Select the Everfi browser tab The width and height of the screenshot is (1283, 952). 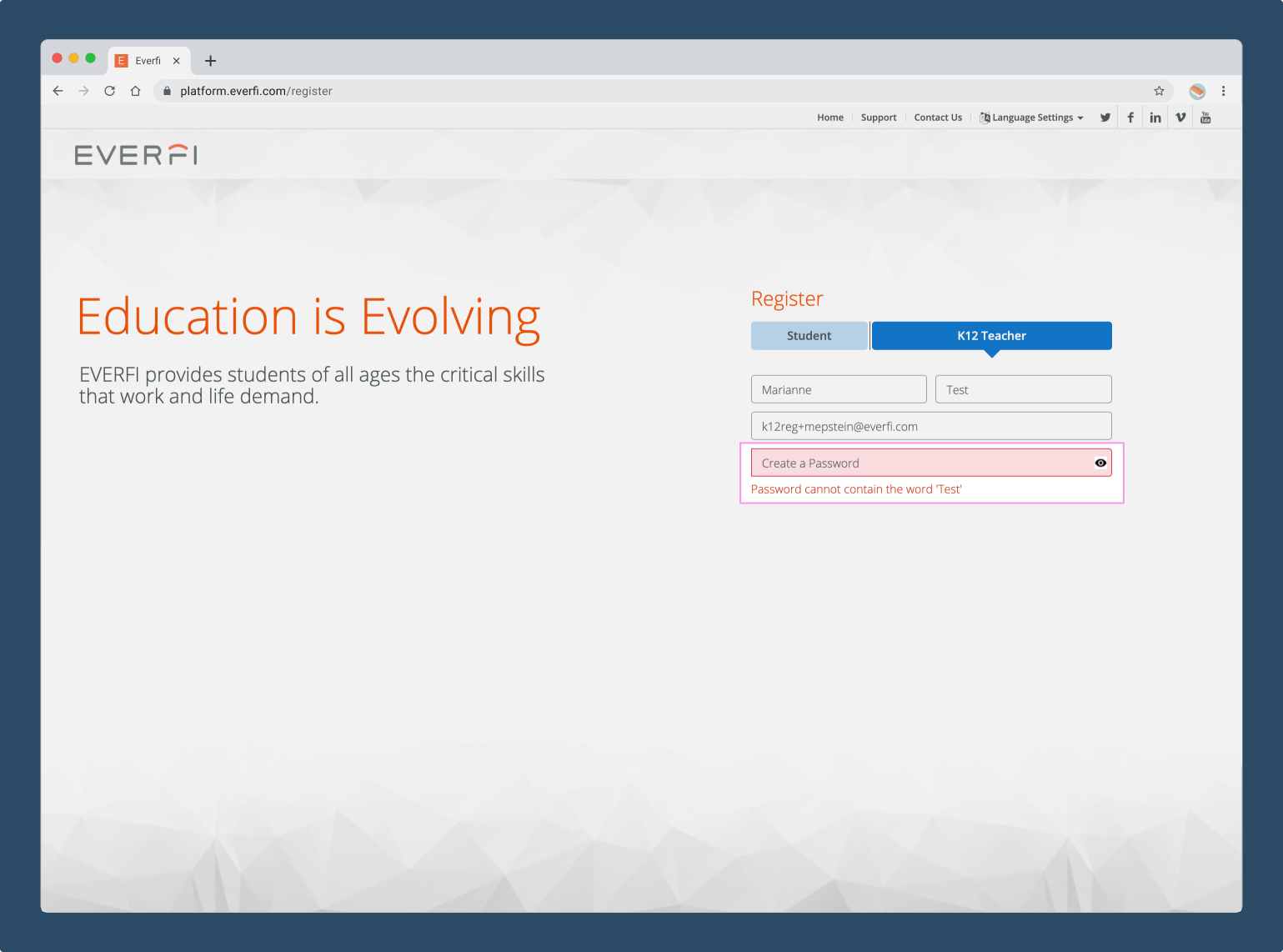(x=148, y=61)
